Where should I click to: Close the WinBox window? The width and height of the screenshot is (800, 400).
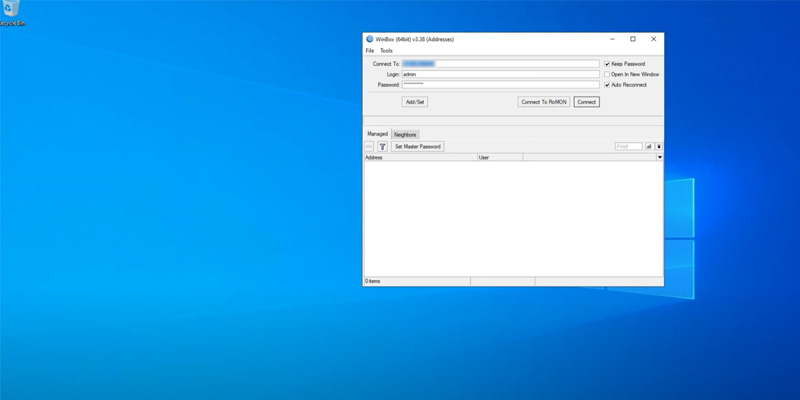click(x=654, y=39)
